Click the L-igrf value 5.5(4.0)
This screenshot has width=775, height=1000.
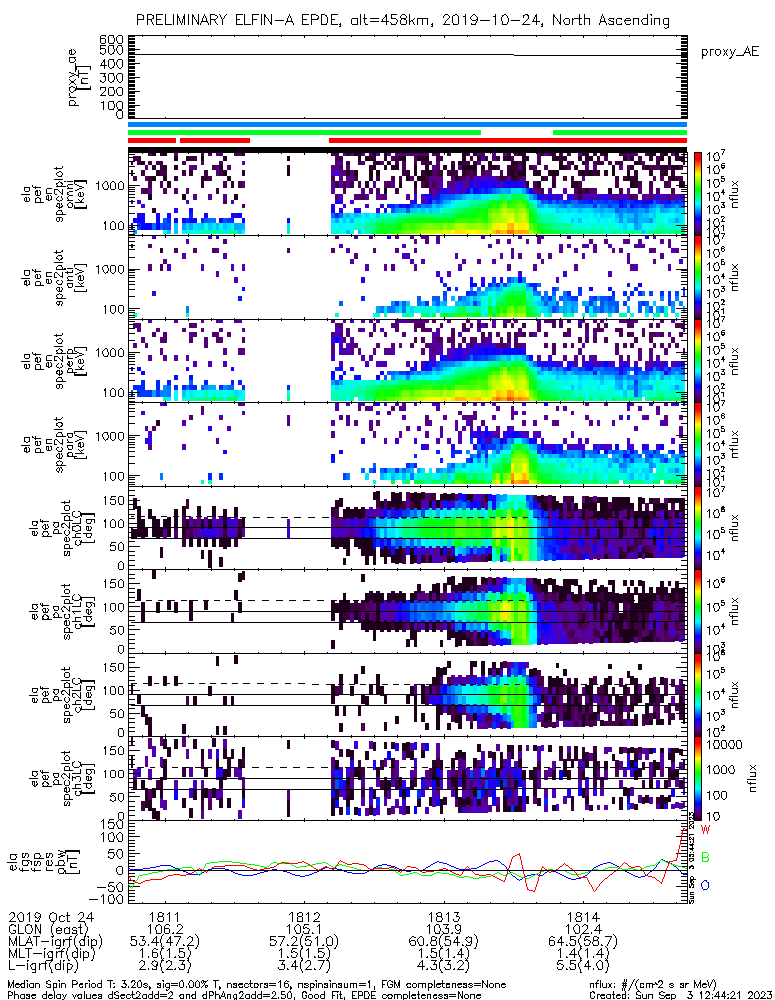pyautogui.click(x=582, y=966)
